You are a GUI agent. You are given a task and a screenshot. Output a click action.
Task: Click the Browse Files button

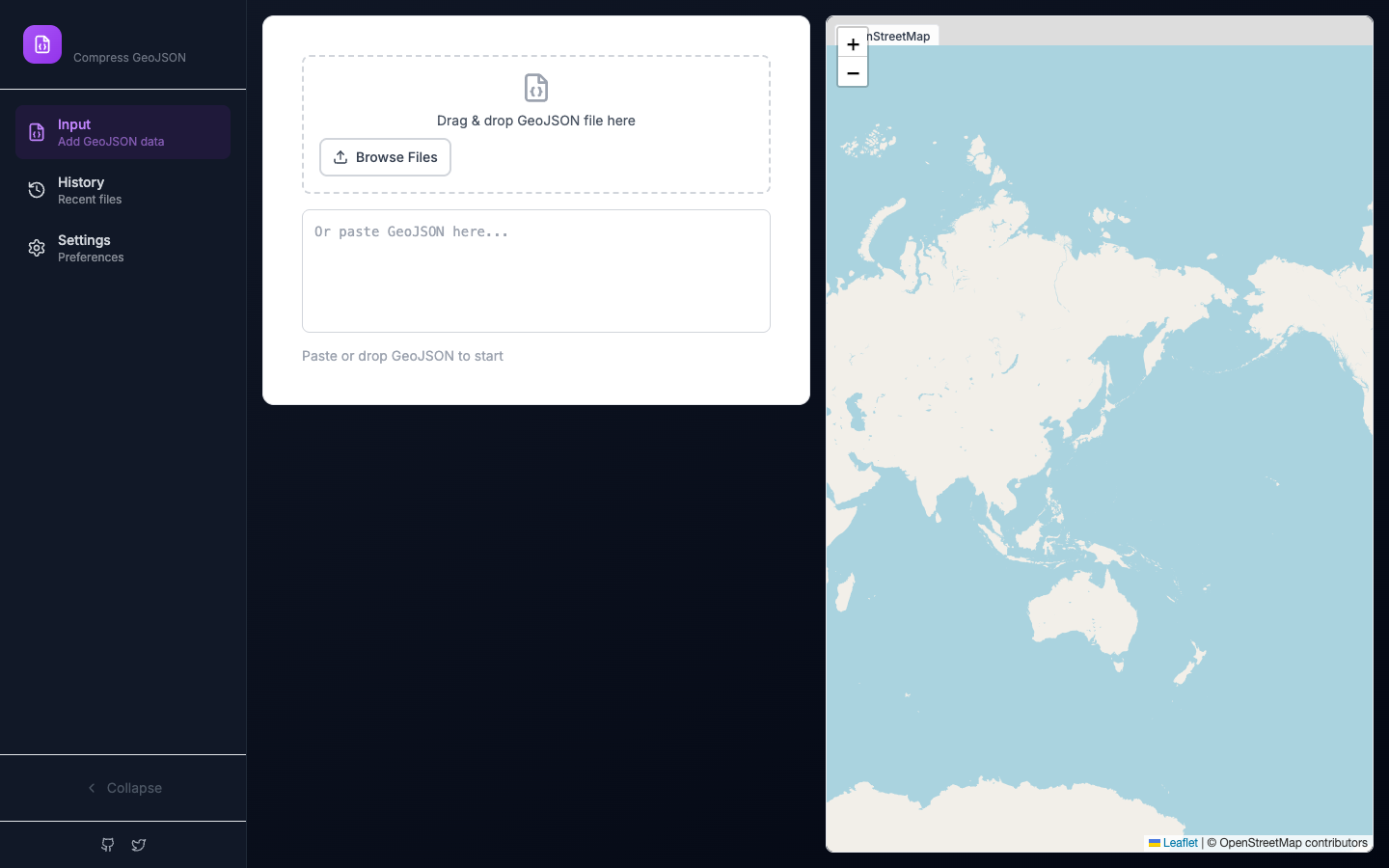point(385,157)
